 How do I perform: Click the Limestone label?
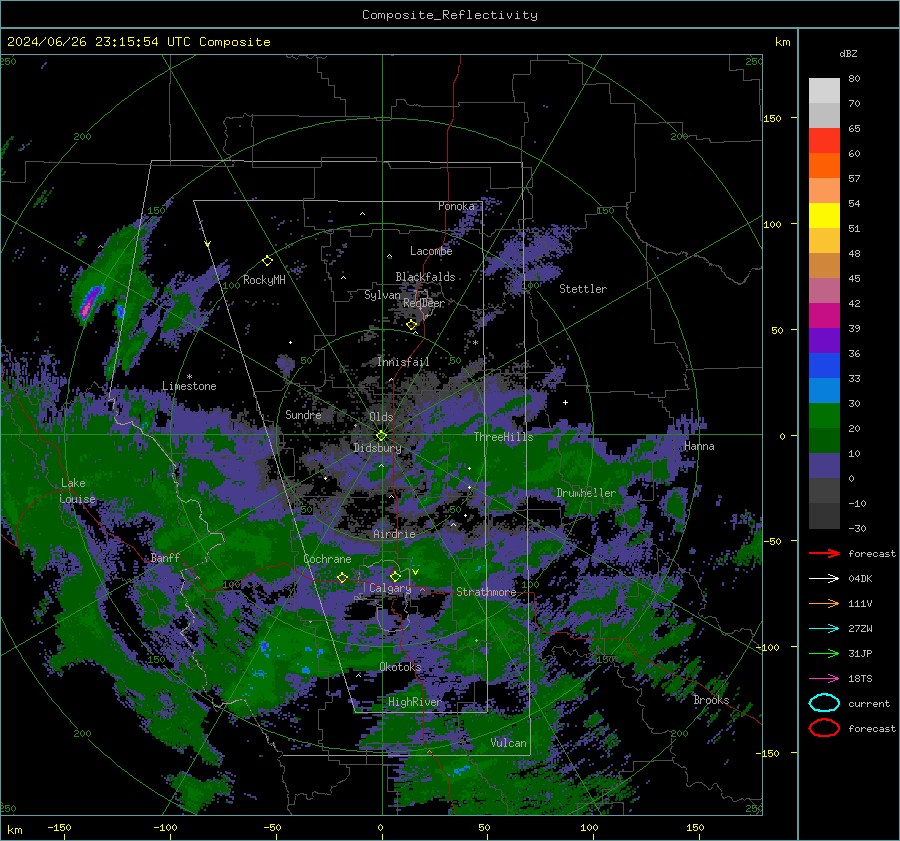point(189,386)
